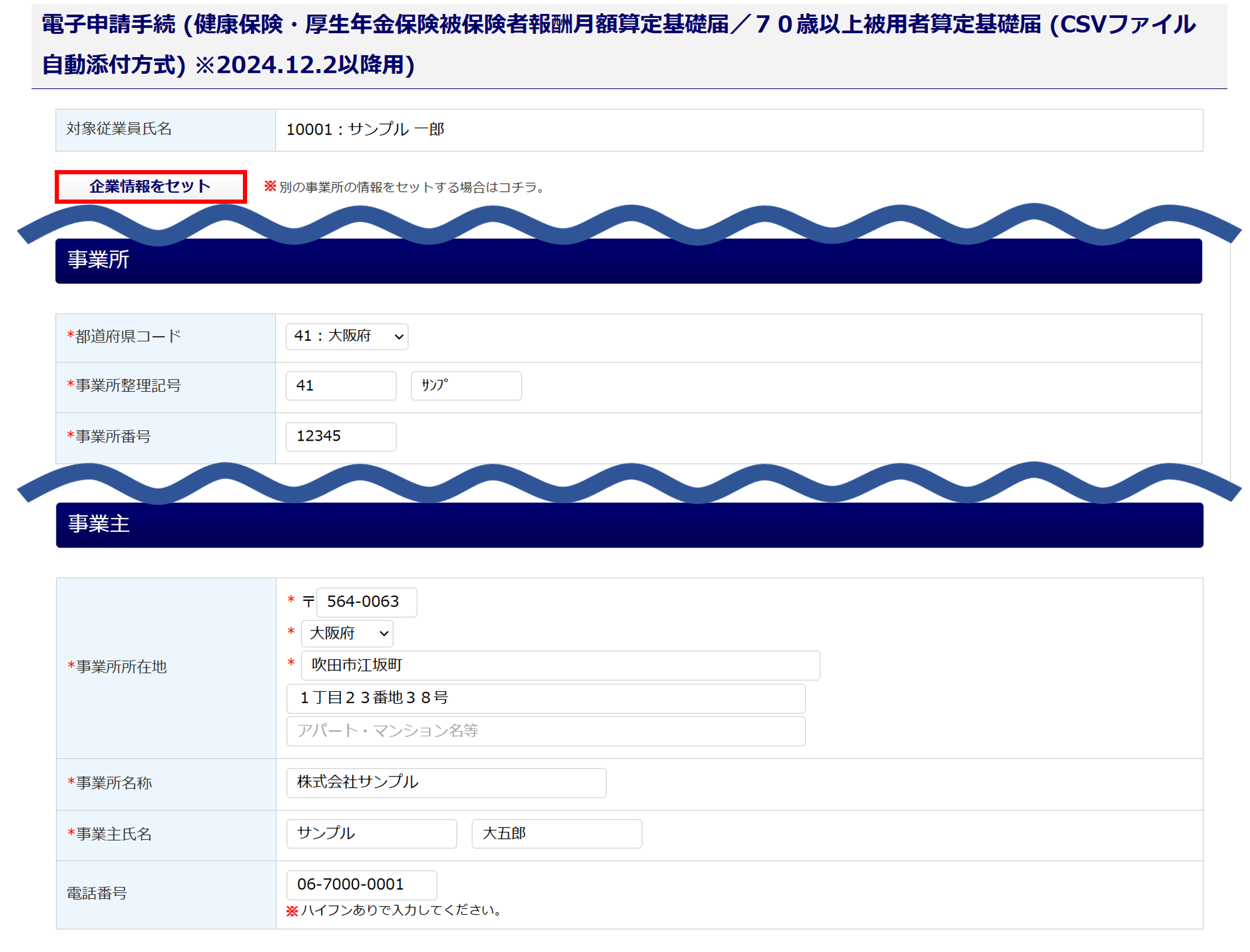Select the 事業所番号 field with 12345
Screen dimensions: 1250x952
coord(340,436)
